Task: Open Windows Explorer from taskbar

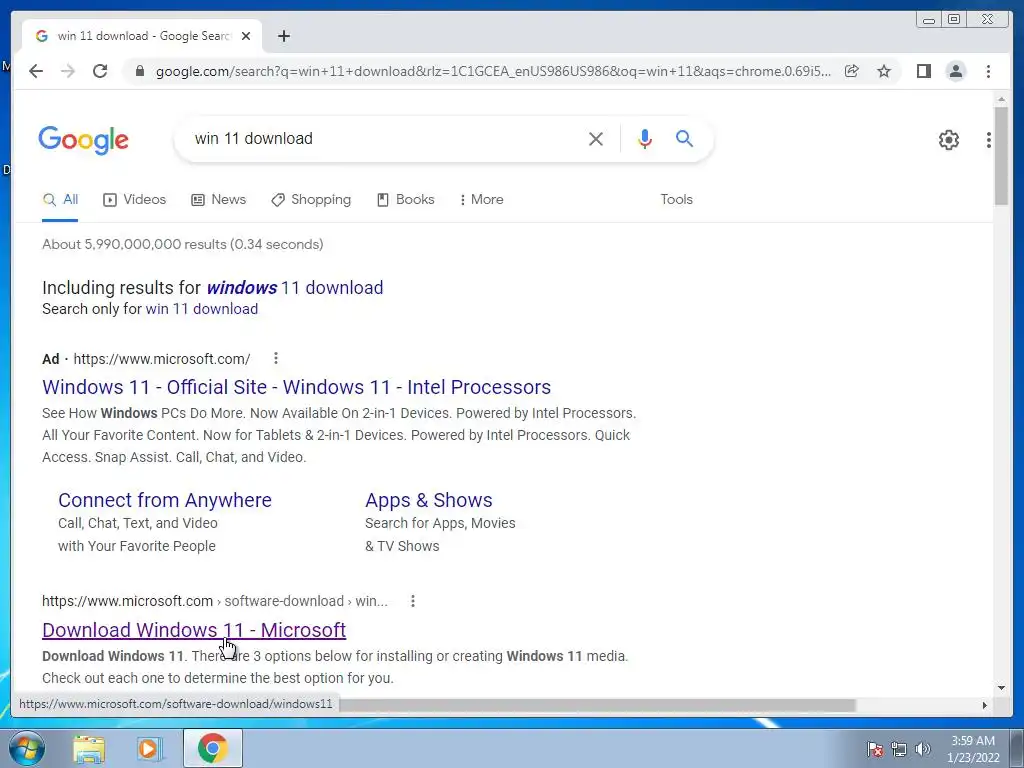Action: (89, 748)
